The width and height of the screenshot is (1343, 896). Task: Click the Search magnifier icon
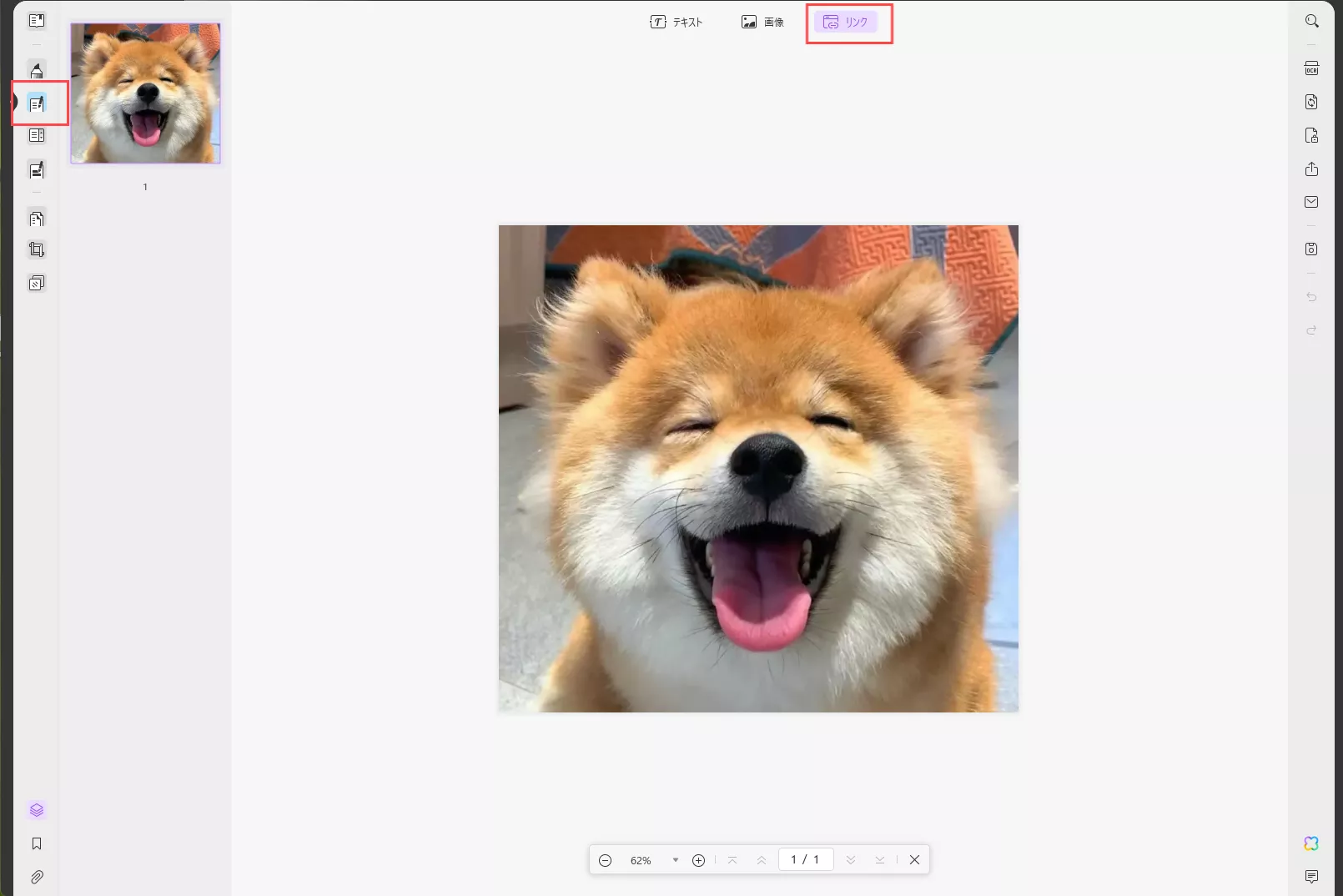click(1311, 21)
